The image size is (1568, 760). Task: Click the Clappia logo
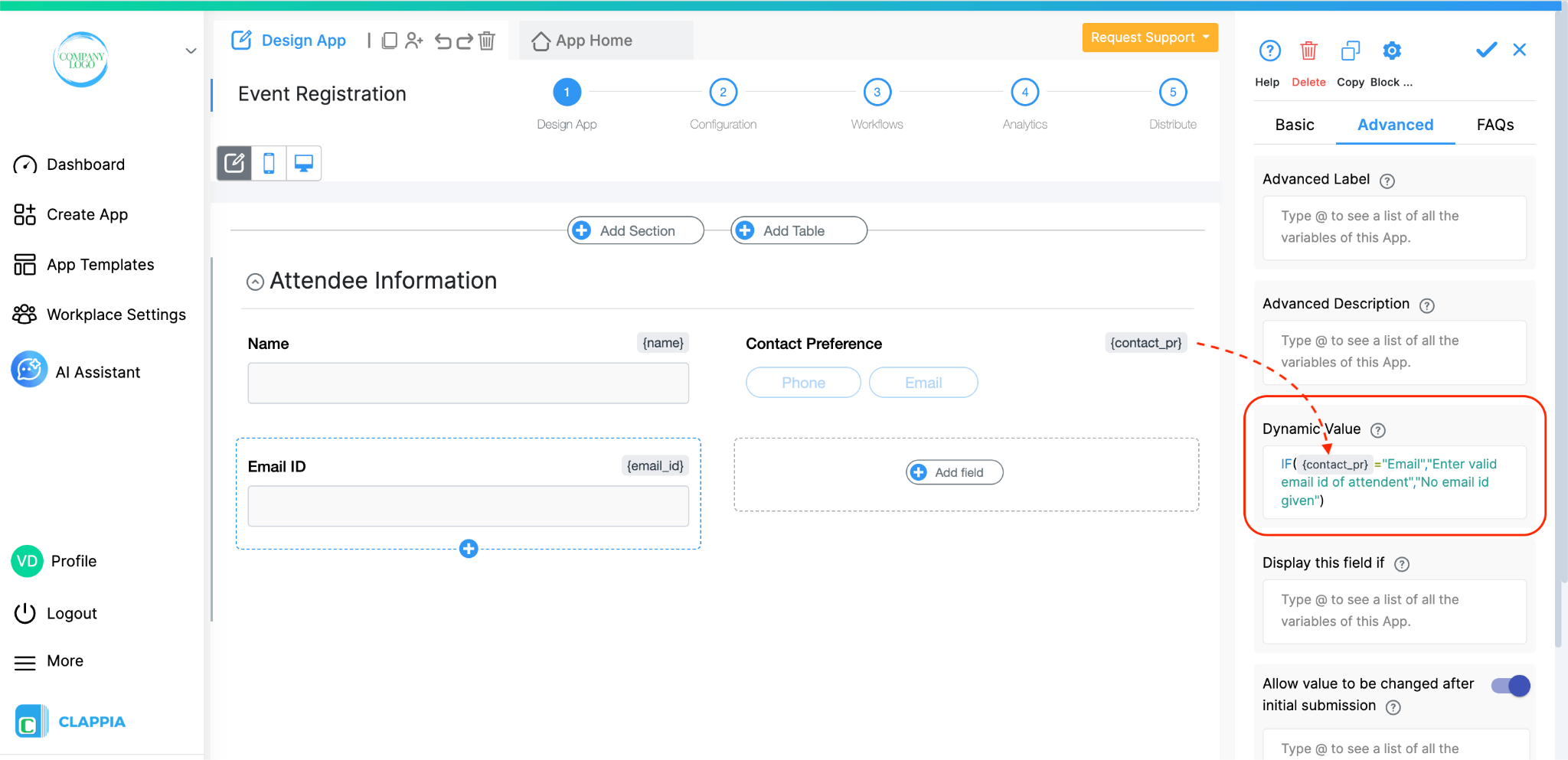70,721
